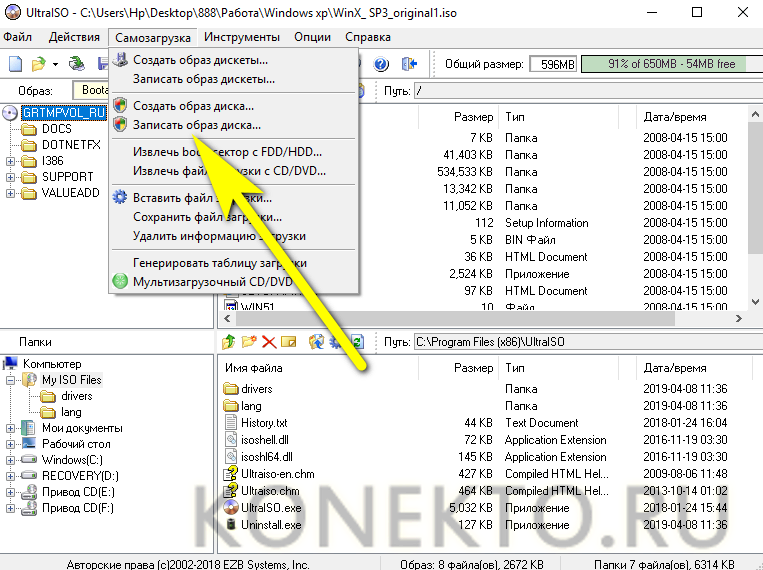Screen dimensions: 763x570
Task: Expand the Рабочий стол node
Action: pos(10,444)
